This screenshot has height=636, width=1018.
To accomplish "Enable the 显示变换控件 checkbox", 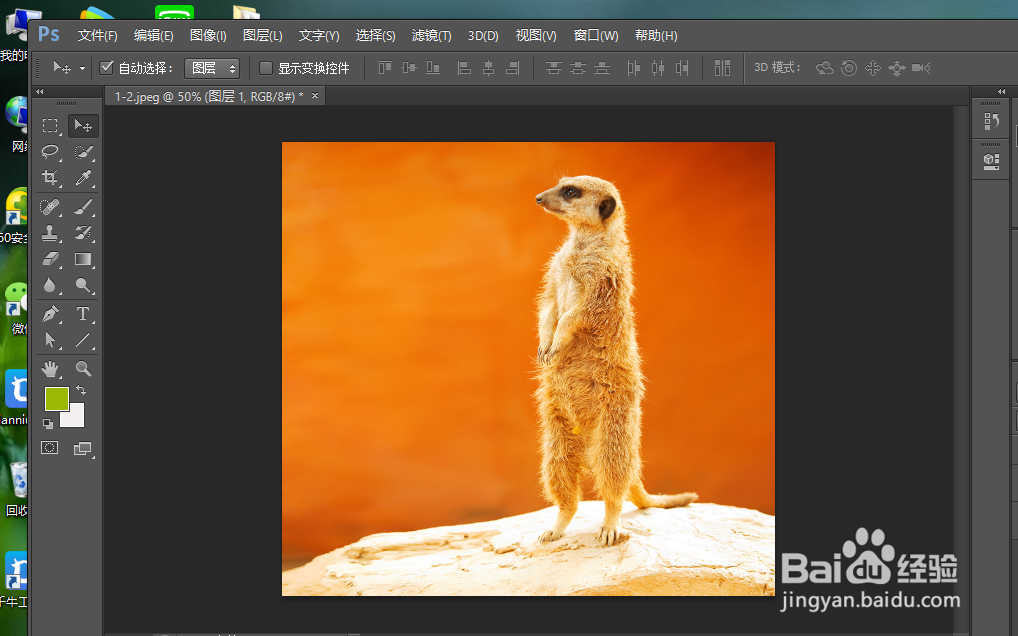I will pos(266,67).
